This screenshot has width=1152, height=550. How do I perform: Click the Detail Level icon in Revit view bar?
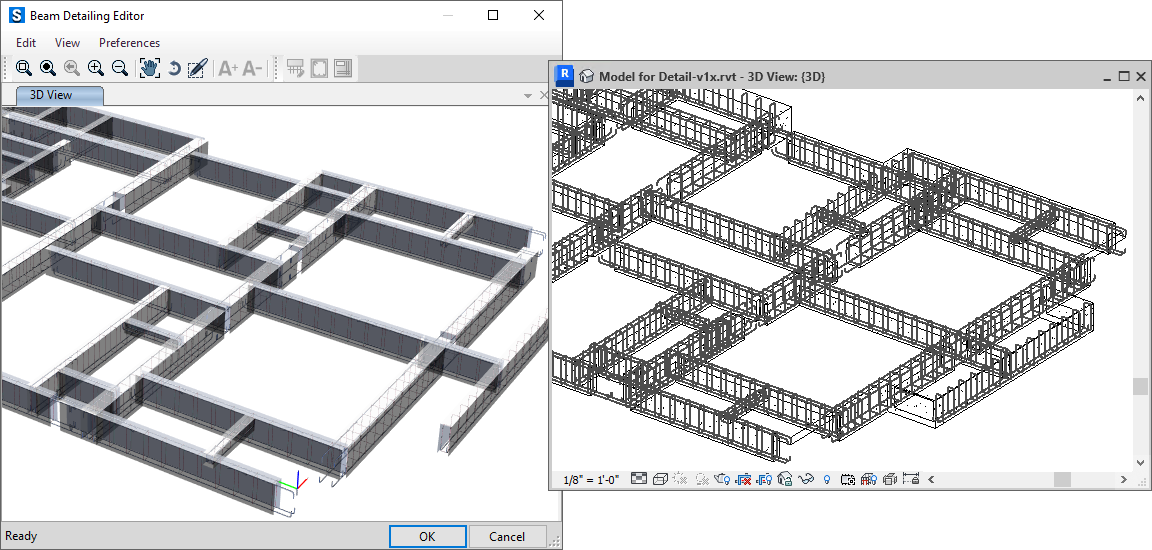639,479
